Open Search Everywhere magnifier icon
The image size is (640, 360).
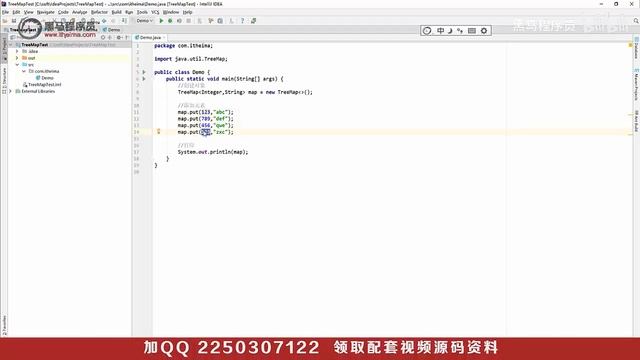[636, 20]
